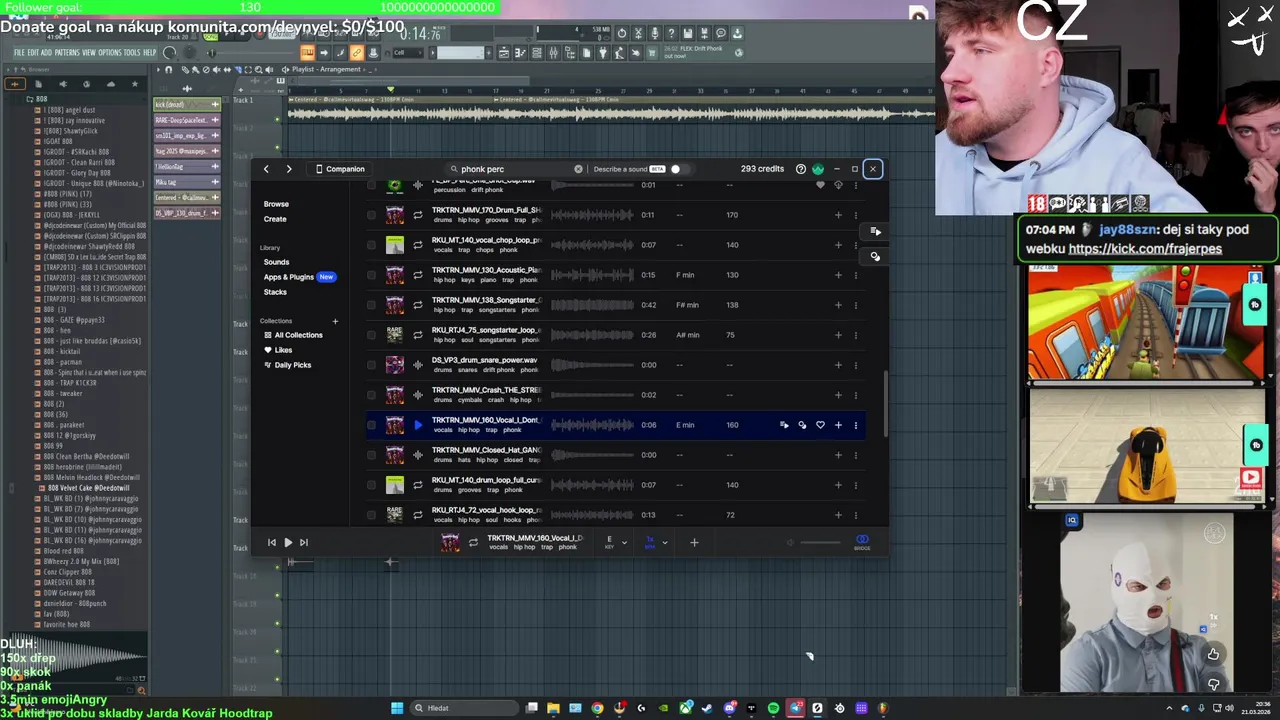The width and height of the screenshot is (1280, 720).
Task: Check the TRKTRN_MMV_130_Acoustic_Piano row checkbox
Action: (x=372, y=275)
